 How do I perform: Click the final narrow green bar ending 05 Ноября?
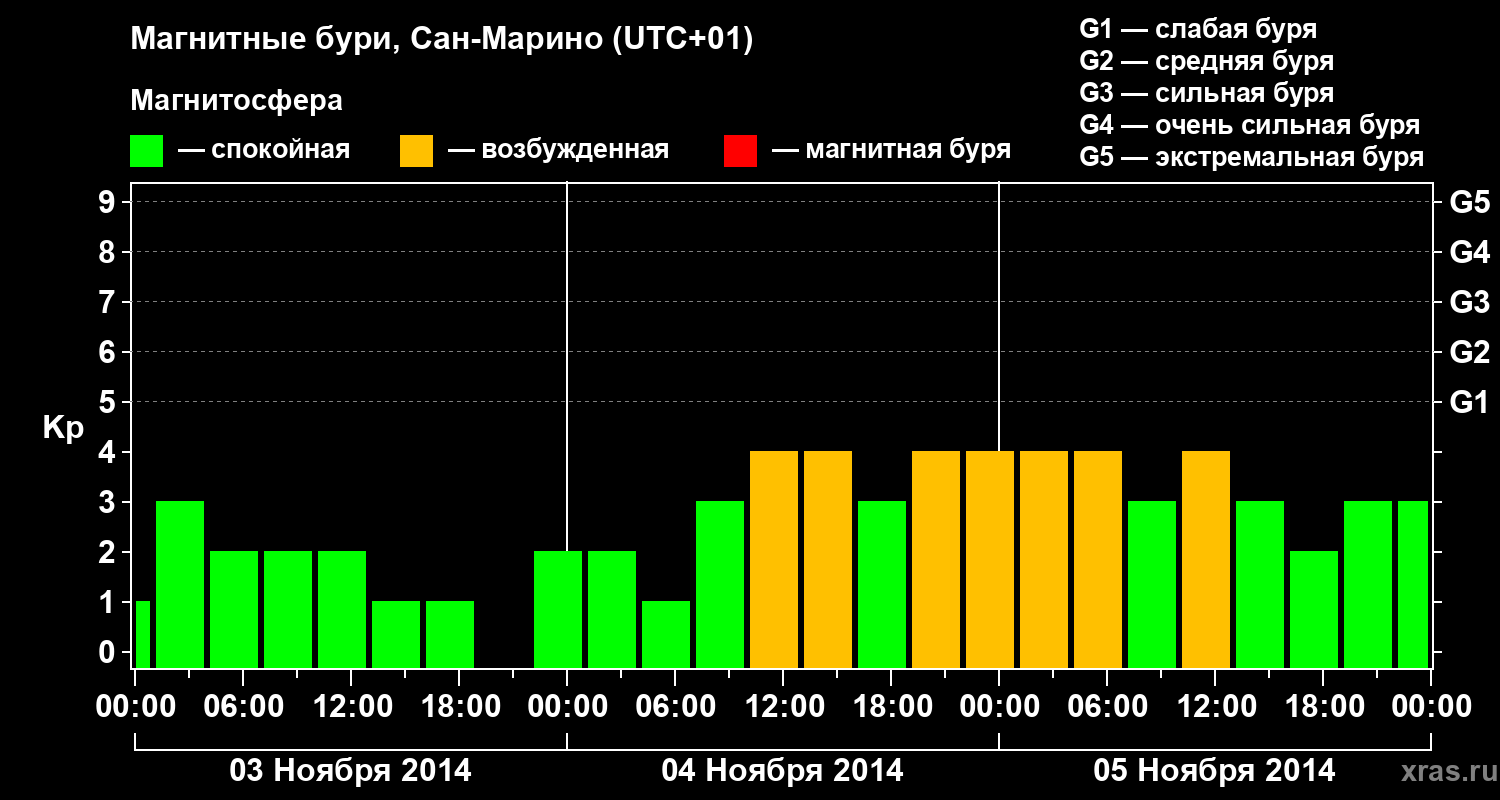click(x=1413, y=584)
